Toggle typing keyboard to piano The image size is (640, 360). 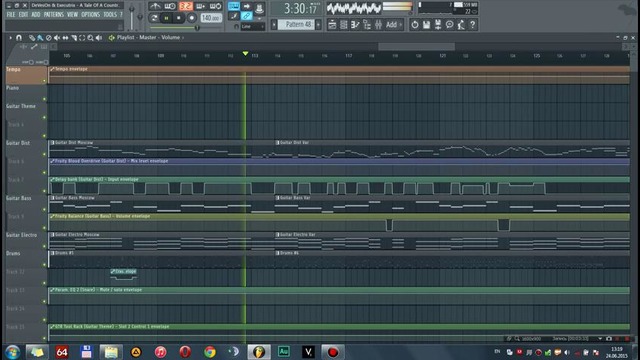pyautogui.click(x=233, y=6)
